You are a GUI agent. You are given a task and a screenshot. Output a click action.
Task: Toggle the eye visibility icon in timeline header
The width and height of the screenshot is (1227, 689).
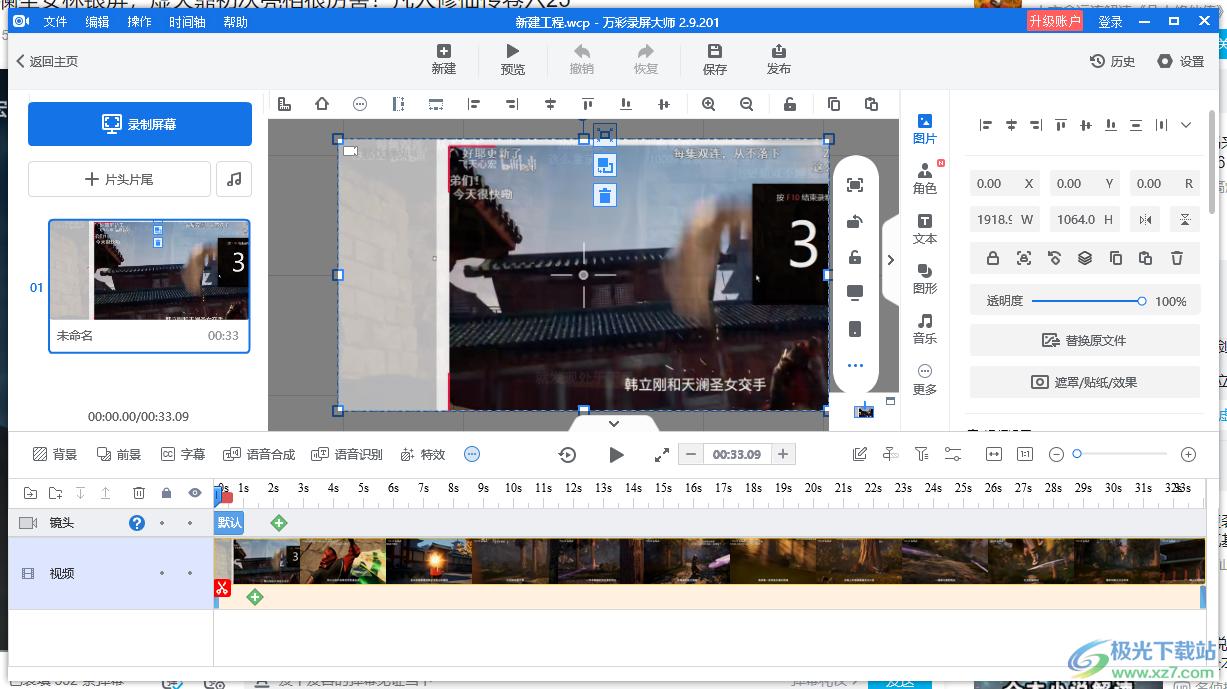tap(195, 493)
